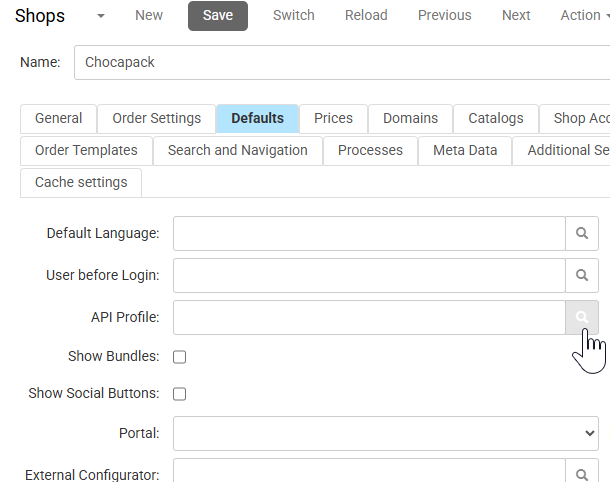Viewport: 610px width, 482px height.
Task: Toggle the Show Social Buttons checkbox
Action: coord(180,394)
